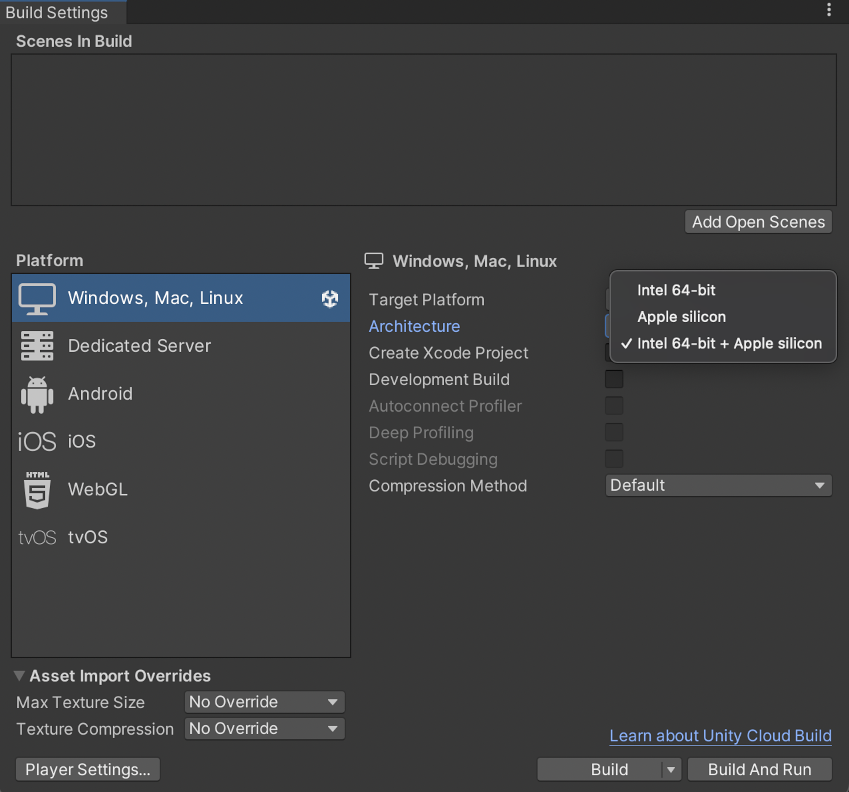Toggle the Script Debugging checkbox
The width and height of the screenshot is (849, 792).
tap(614, 459)
